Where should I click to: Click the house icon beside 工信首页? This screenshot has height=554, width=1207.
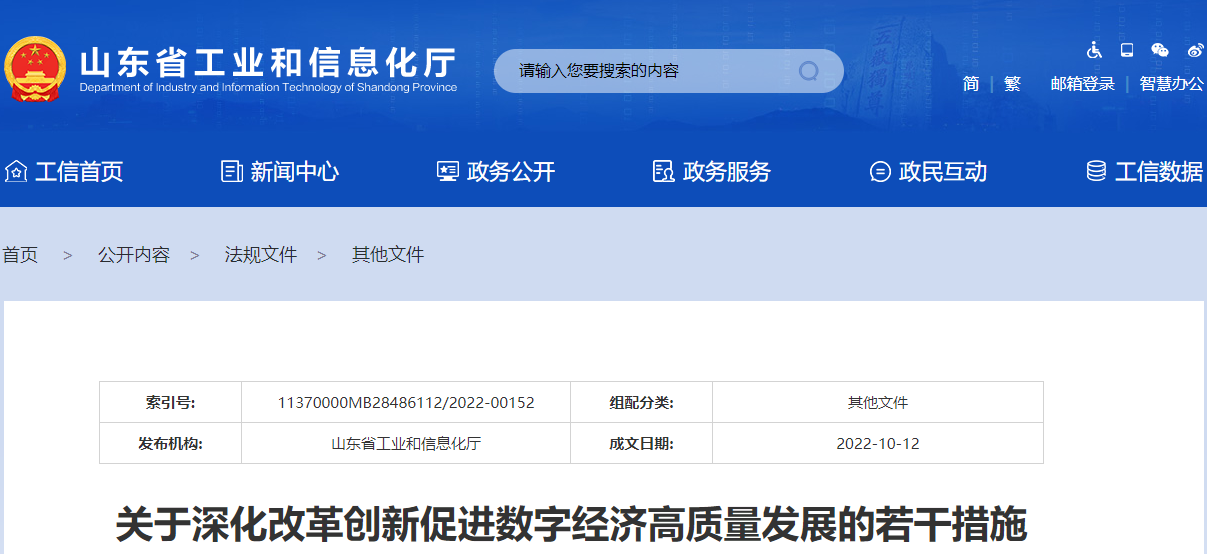(16, 172)
